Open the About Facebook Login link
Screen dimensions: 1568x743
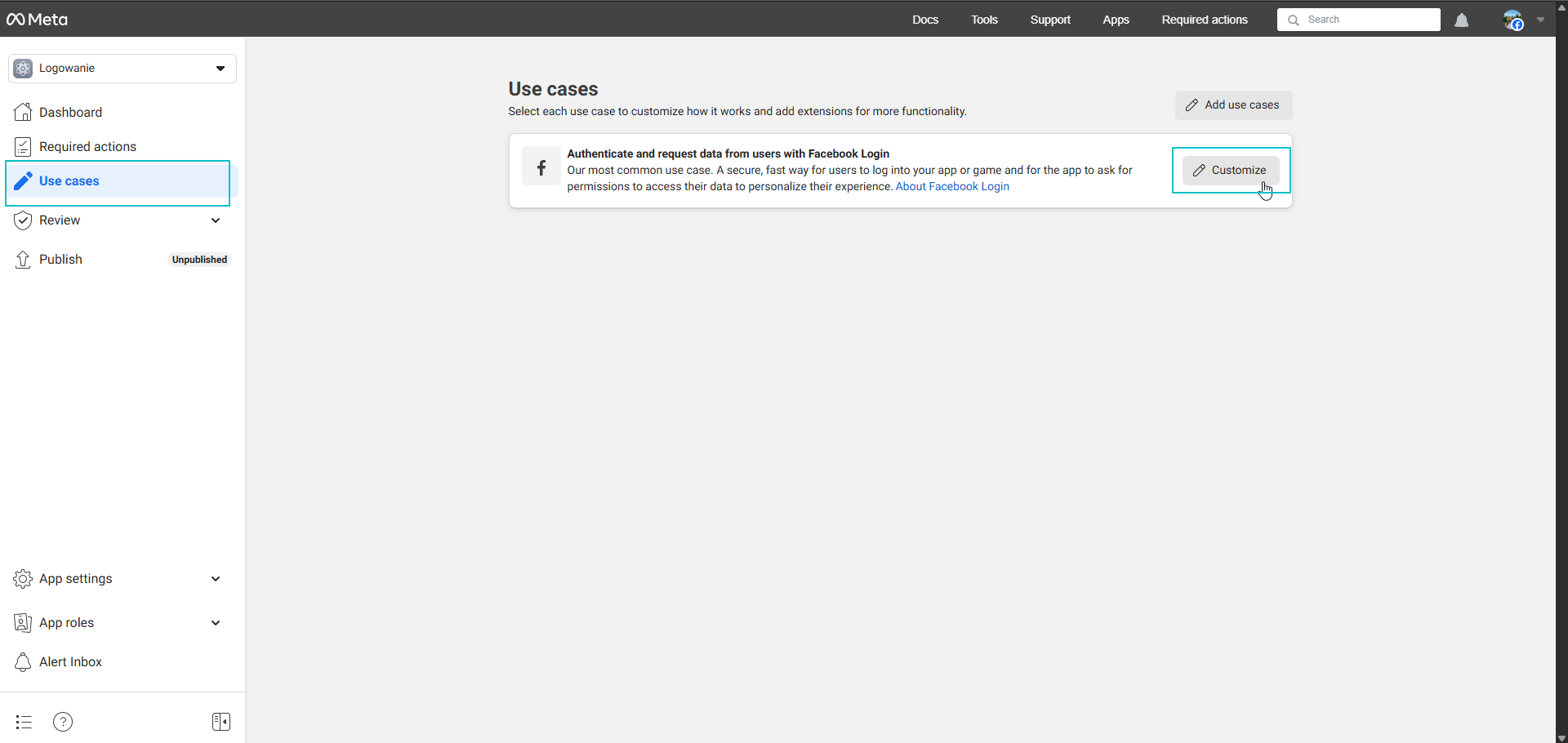[x=952, y=187]
